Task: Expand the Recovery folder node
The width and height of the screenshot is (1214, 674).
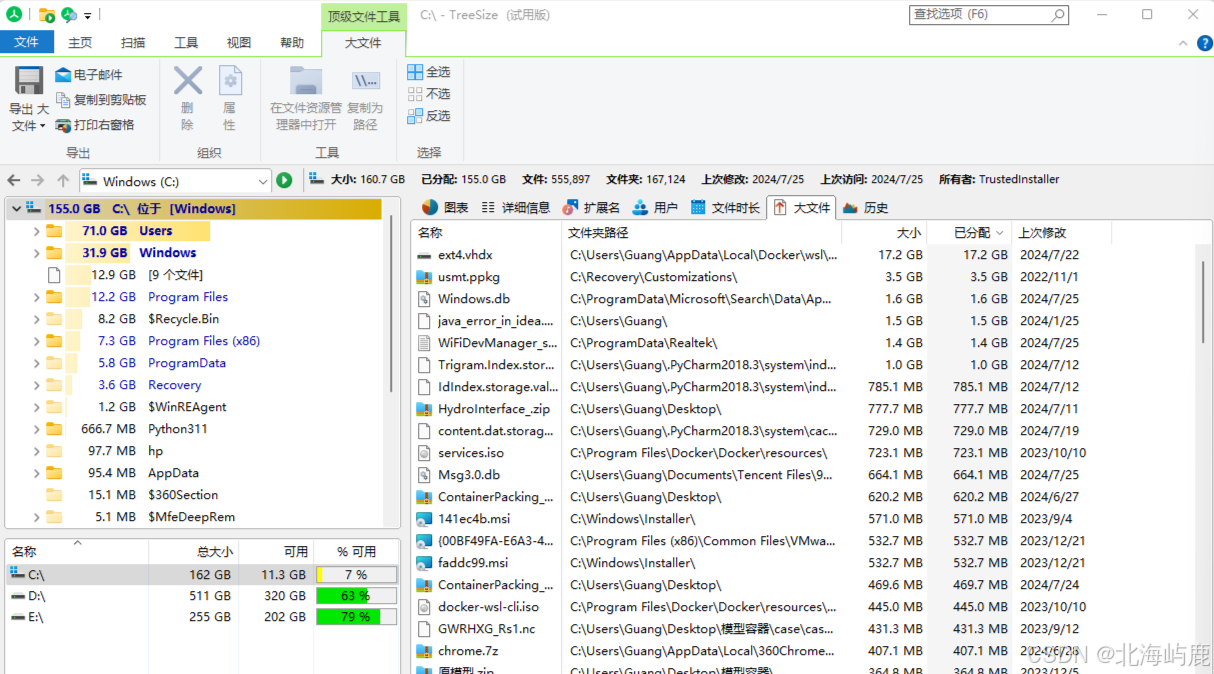Action: pyautogui.click(x=37, y=385)
